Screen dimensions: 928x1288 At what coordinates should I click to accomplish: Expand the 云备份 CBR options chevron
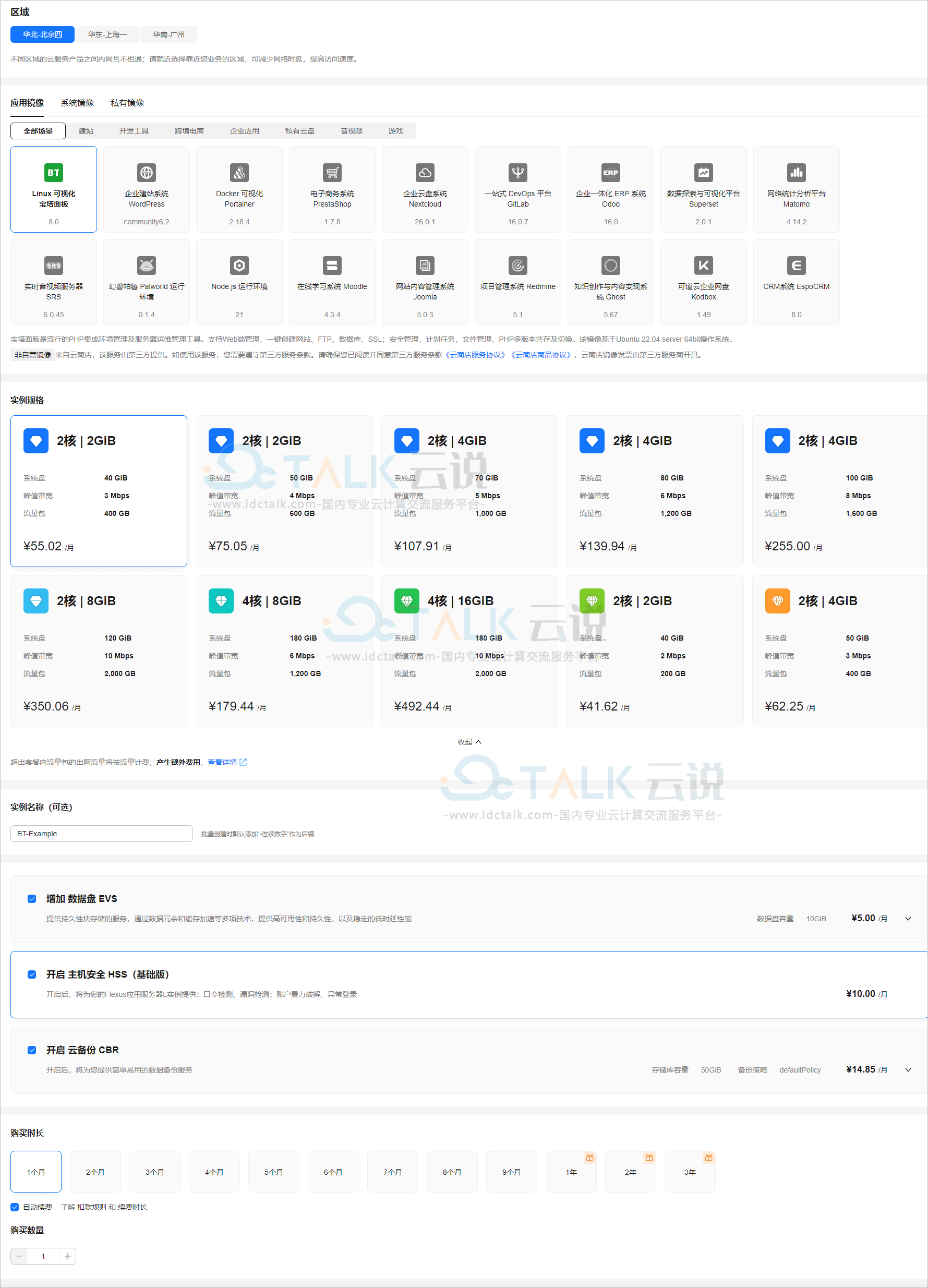[x=908, y=1069]
